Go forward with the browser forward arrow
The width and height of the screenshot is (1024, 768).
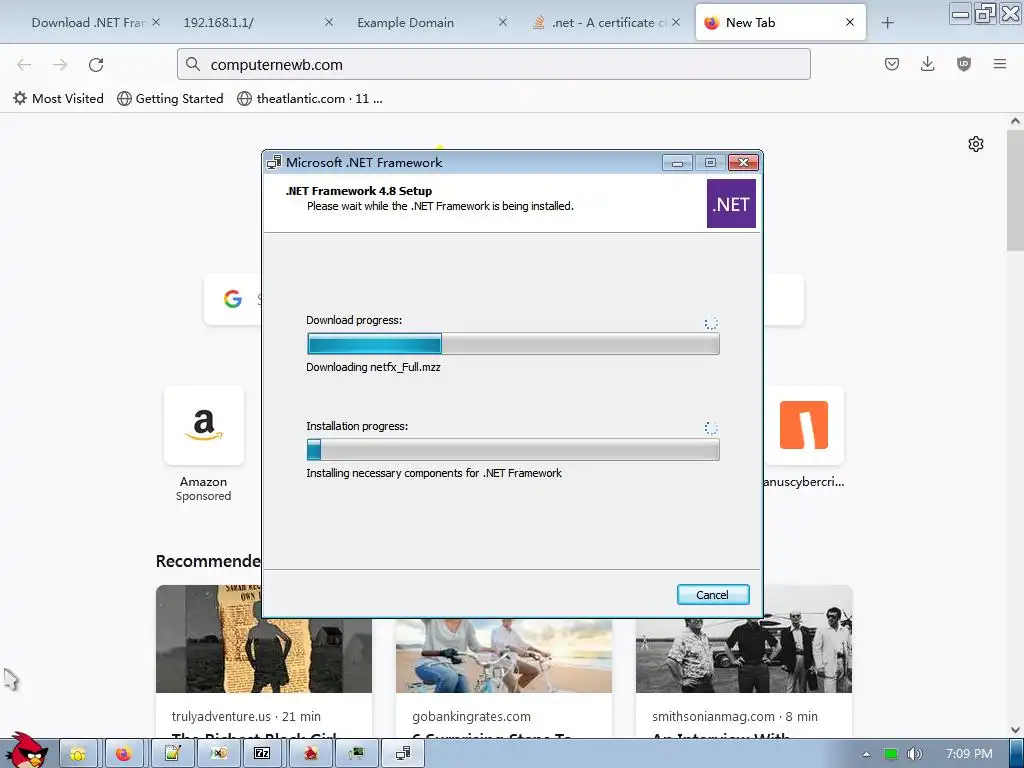pos(60,64)
